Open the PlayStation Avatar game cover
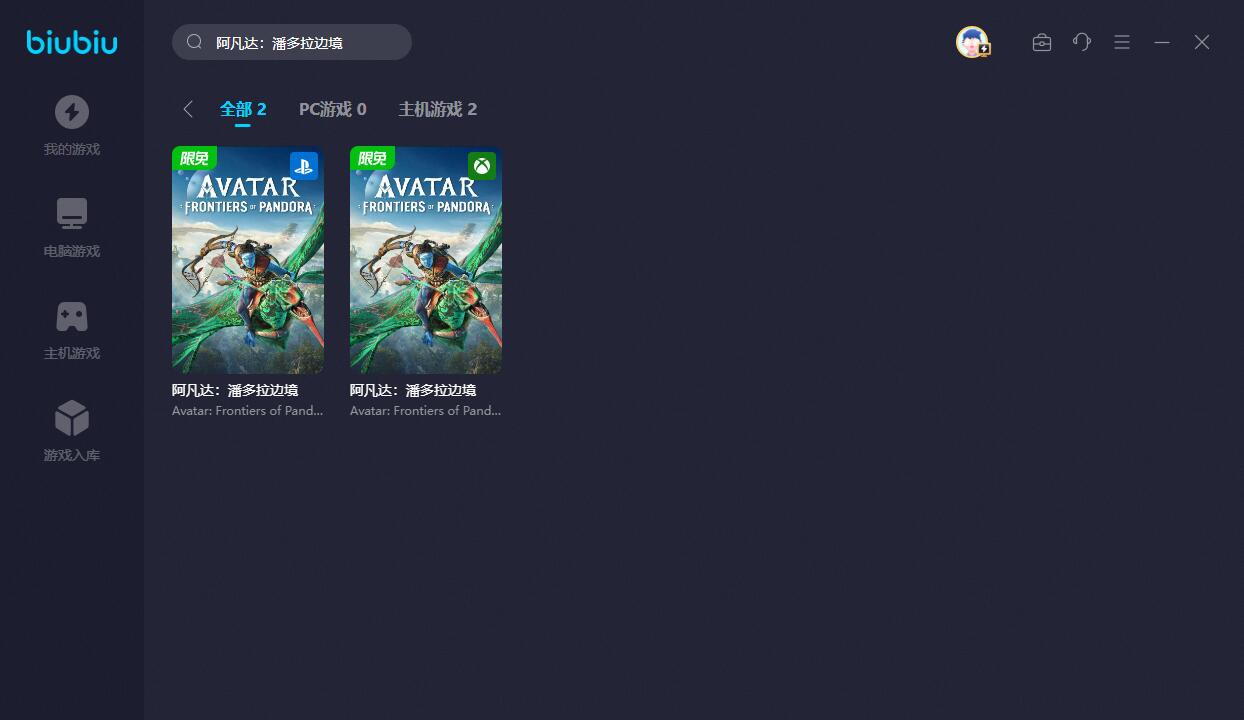The image size is (1244, 720). pos(248,260)
